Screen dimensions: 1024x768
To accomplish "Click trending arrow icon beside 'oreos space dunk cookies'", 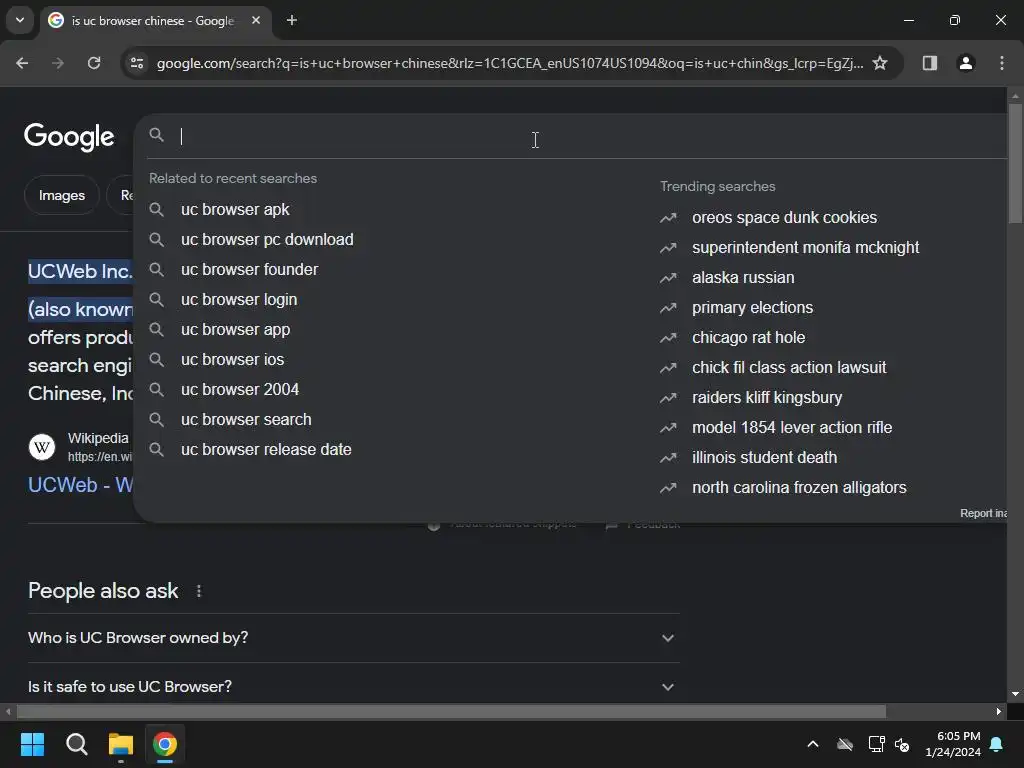I will pyautogui.click(x=668, y=218).
